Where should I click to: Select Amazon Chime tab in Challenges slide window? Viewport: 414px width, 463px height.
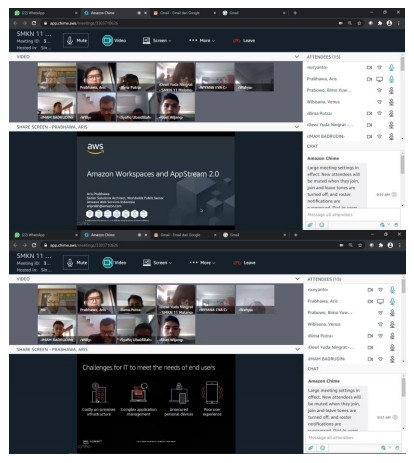point(115,235)
